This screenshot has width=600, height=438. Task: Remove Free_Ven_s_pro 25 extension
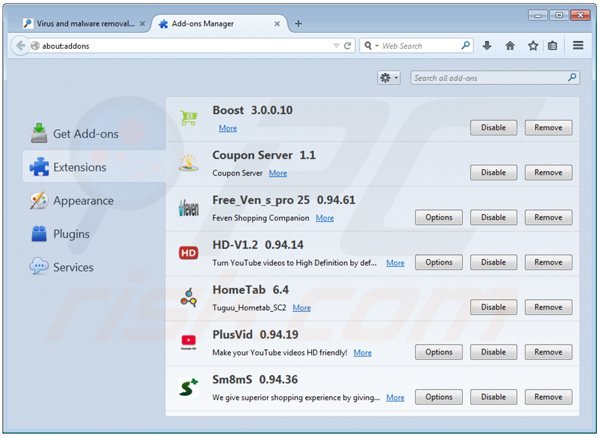click(x=548, y=217)
